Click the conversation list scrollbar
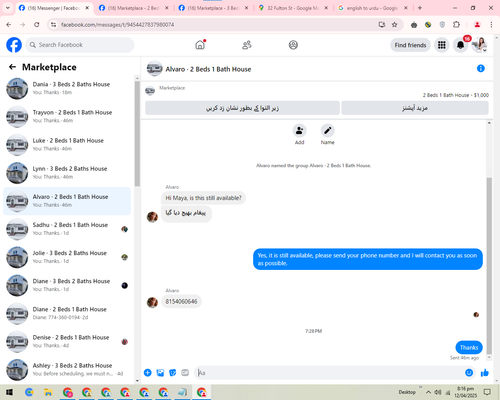Viewport: 500px width, 400px height. click(137, 133)
